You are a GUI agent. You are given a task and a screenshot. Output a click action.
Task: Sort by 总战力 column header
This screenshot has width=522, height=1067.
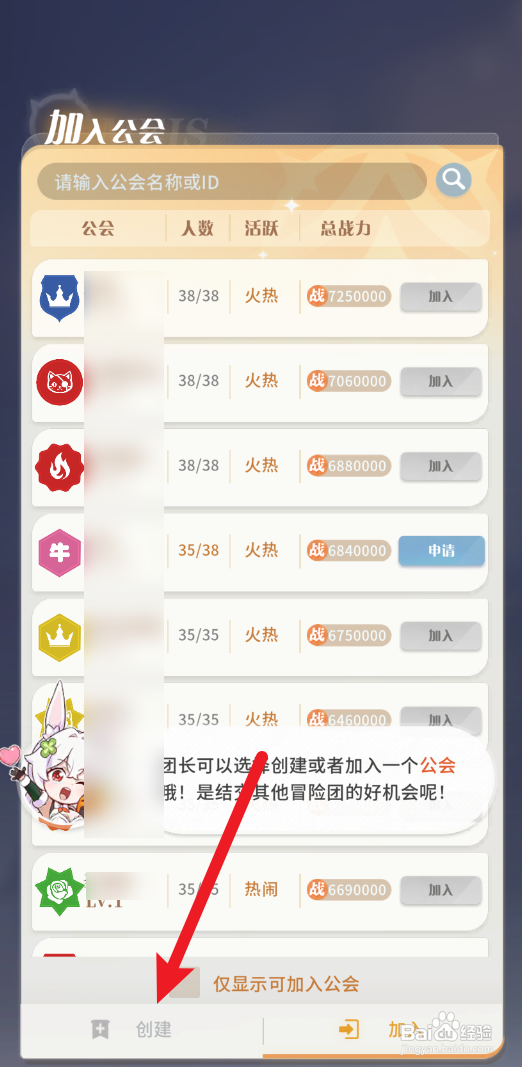click(x=346, y=228)
